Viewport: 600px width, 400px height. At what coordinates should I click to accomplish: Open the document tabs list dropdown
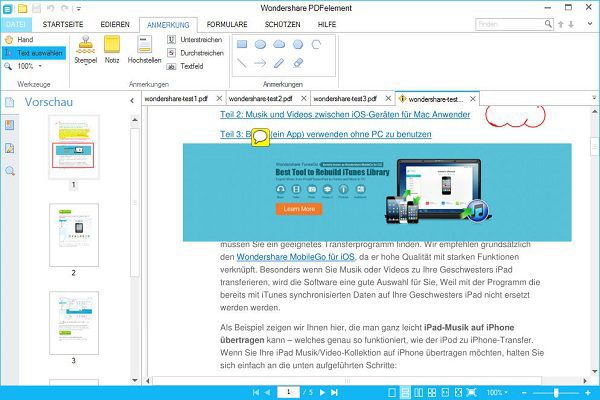[x=594, y=98]
